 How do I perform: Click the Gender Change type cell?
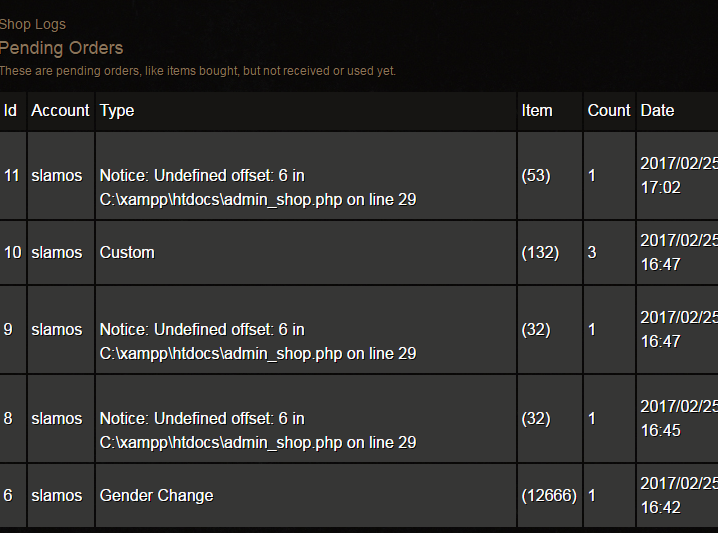[306, 496]
